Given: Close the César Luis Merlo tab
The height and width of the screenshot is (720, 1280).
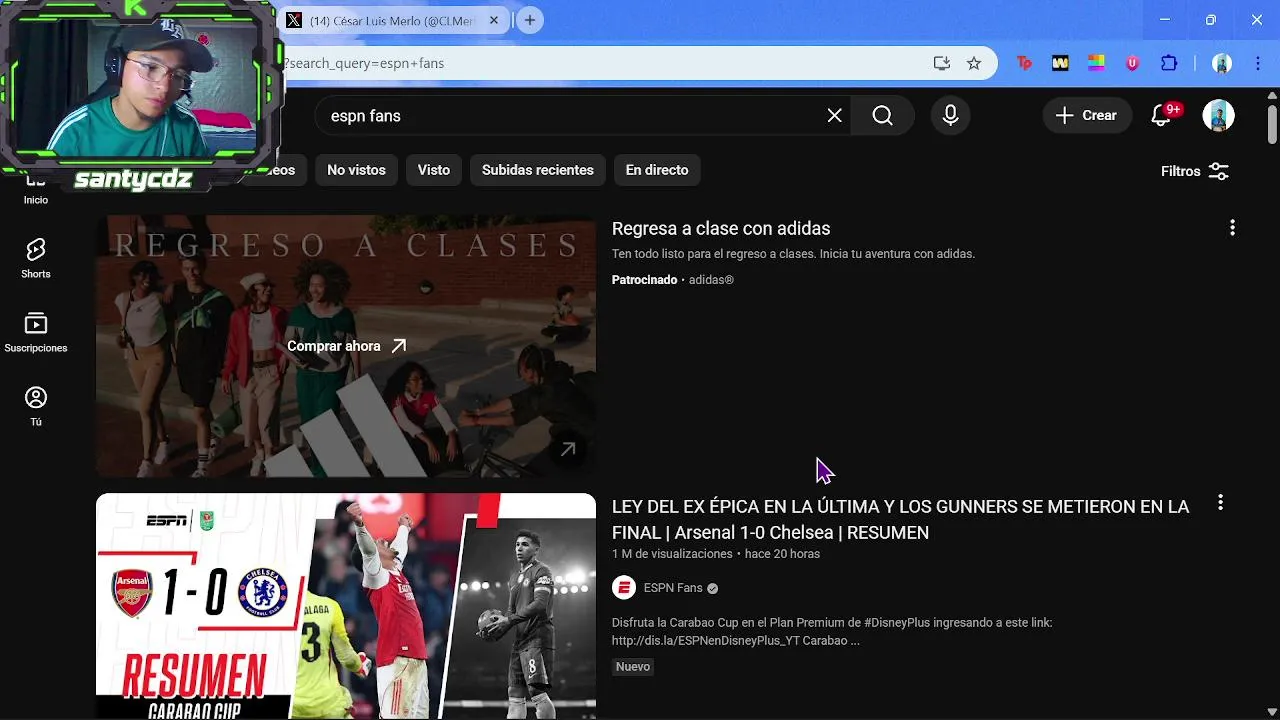Looking at the screenshot, I should [x=493, y=20].
